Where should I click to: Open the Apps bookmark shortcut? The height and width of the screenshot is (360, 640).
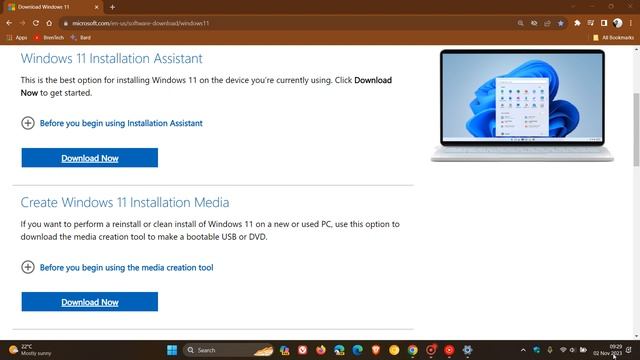coord(17,38)
